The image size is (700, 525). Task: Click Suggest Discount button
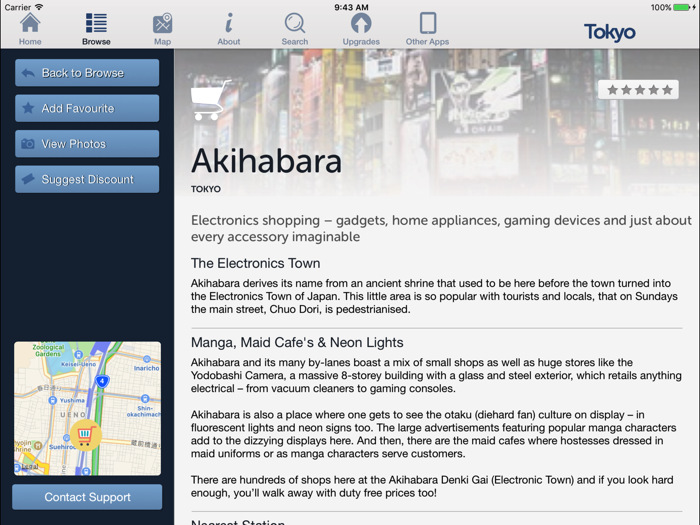(x=87, y=179)
